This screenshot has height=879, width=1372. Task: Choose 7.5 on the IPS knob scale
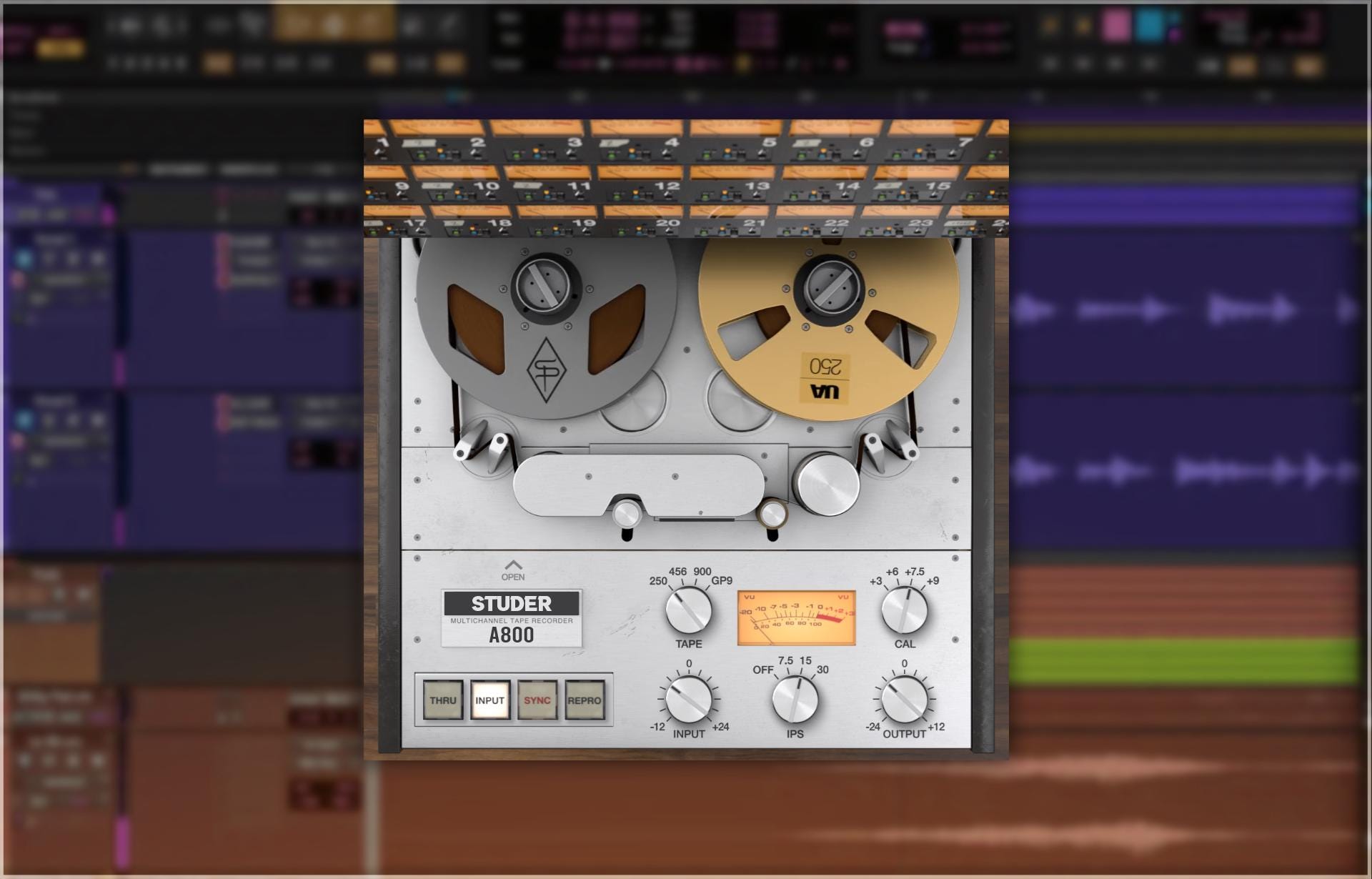tap(785, 661)
